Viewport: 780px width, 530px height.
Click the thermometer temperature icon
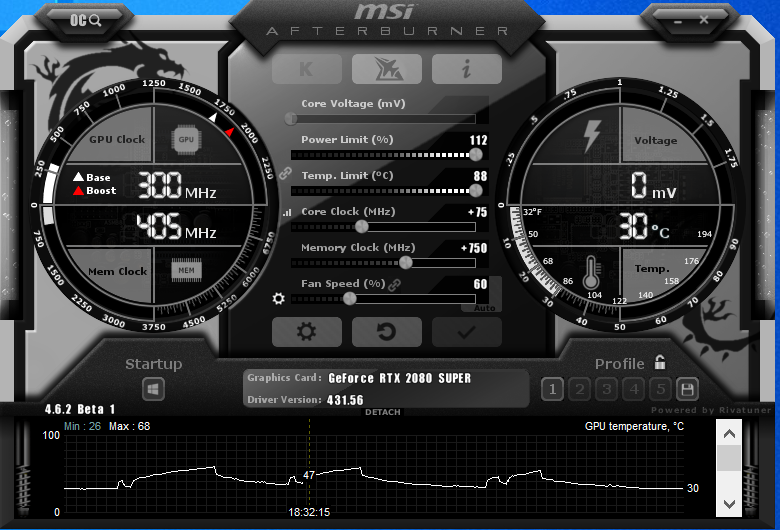[591, 273]
